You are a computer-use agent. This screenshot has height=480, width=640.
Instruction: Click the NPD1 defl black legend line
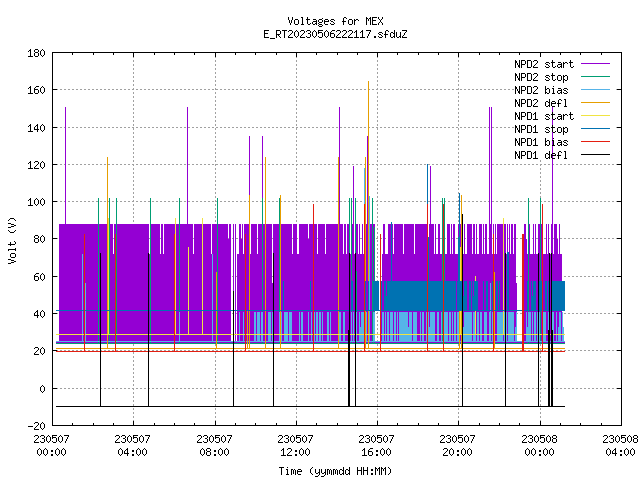pyautogui.click(x=595, y=155)
